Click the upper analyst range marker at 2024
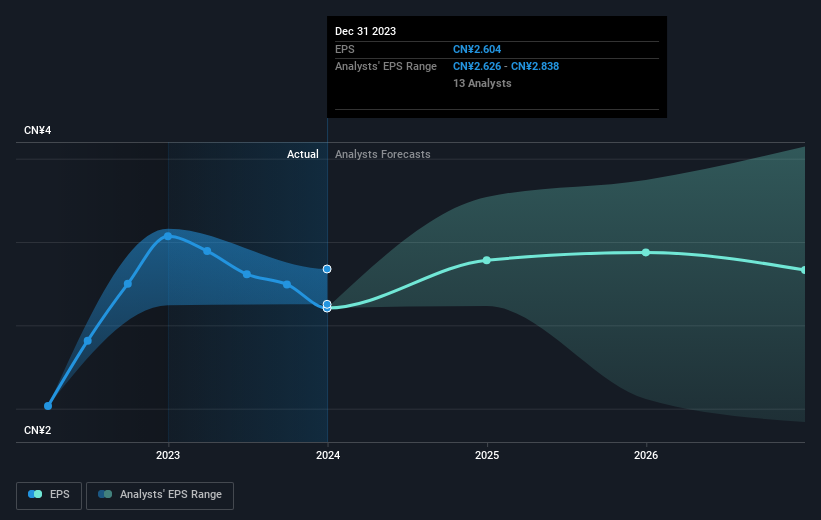This screenshot has width=821, height=520. pos(327,269)
